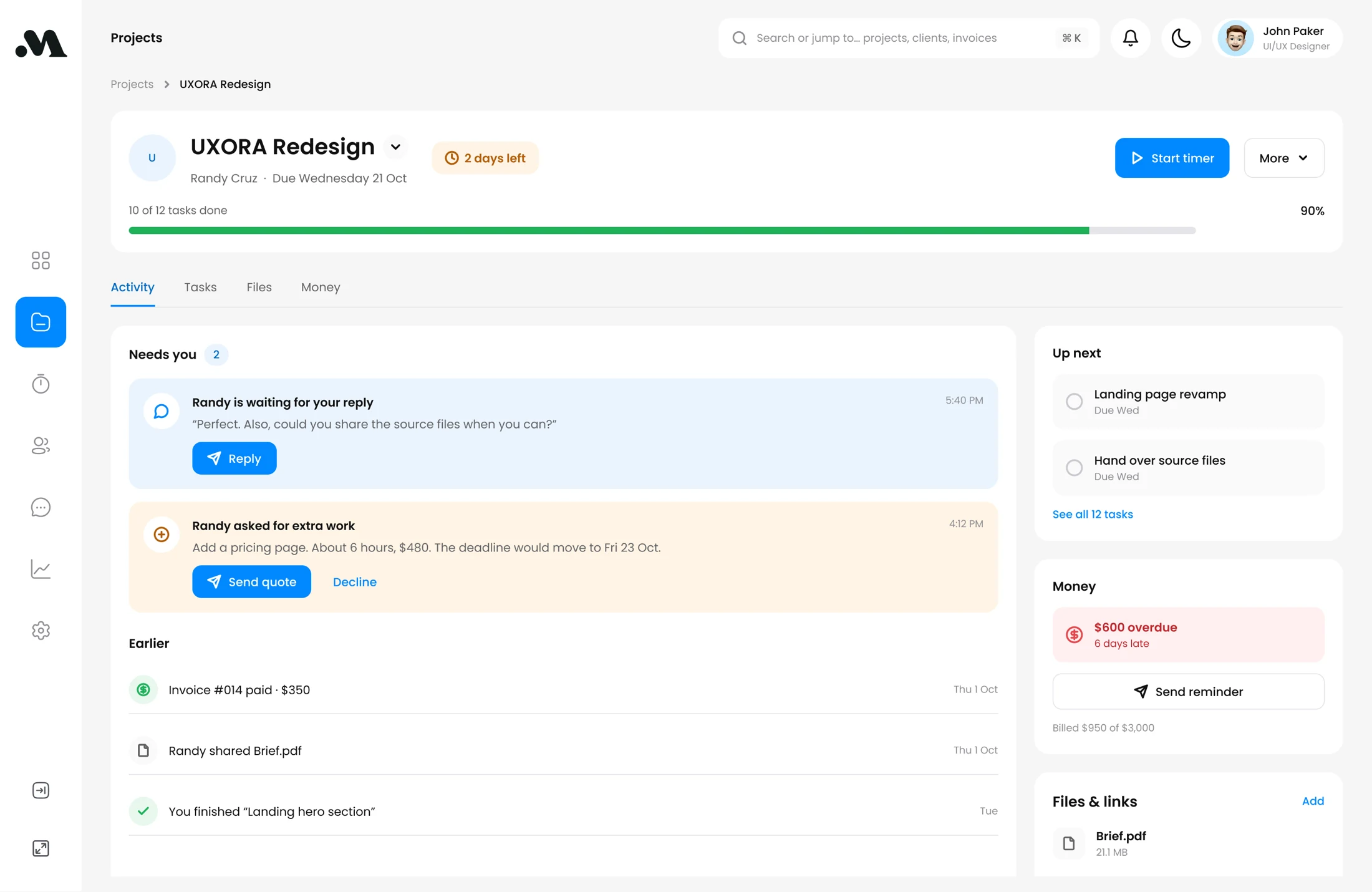Viewport: 1372px width, 892px height.
Task: Decline the extra work request
Action: coord(355,582)
